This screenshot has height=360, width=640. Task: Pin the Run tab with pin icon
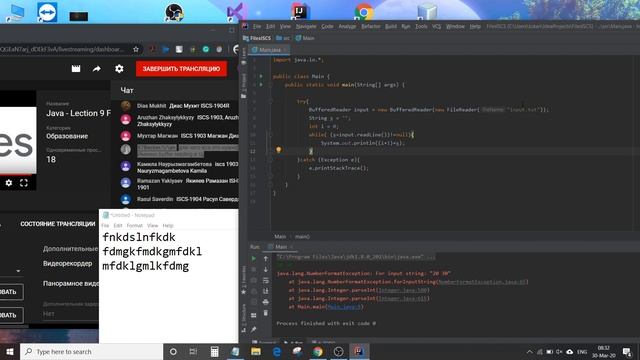coord(253,329)
